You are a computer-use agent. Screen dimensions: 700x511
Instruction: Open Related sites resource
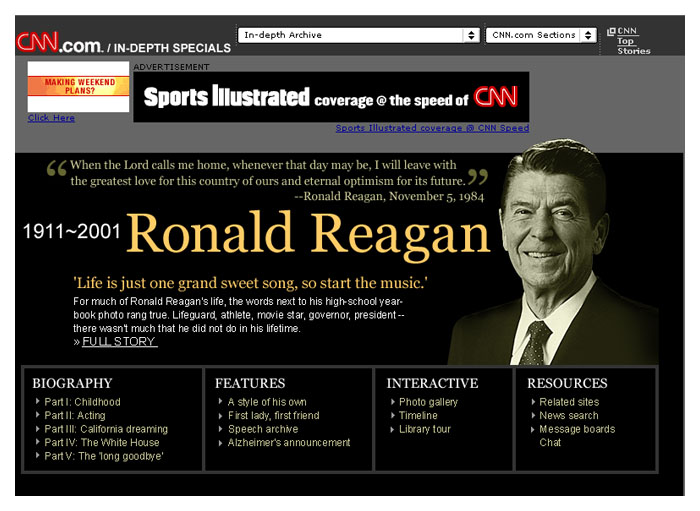pyautogui.click(x=569, y=402)
